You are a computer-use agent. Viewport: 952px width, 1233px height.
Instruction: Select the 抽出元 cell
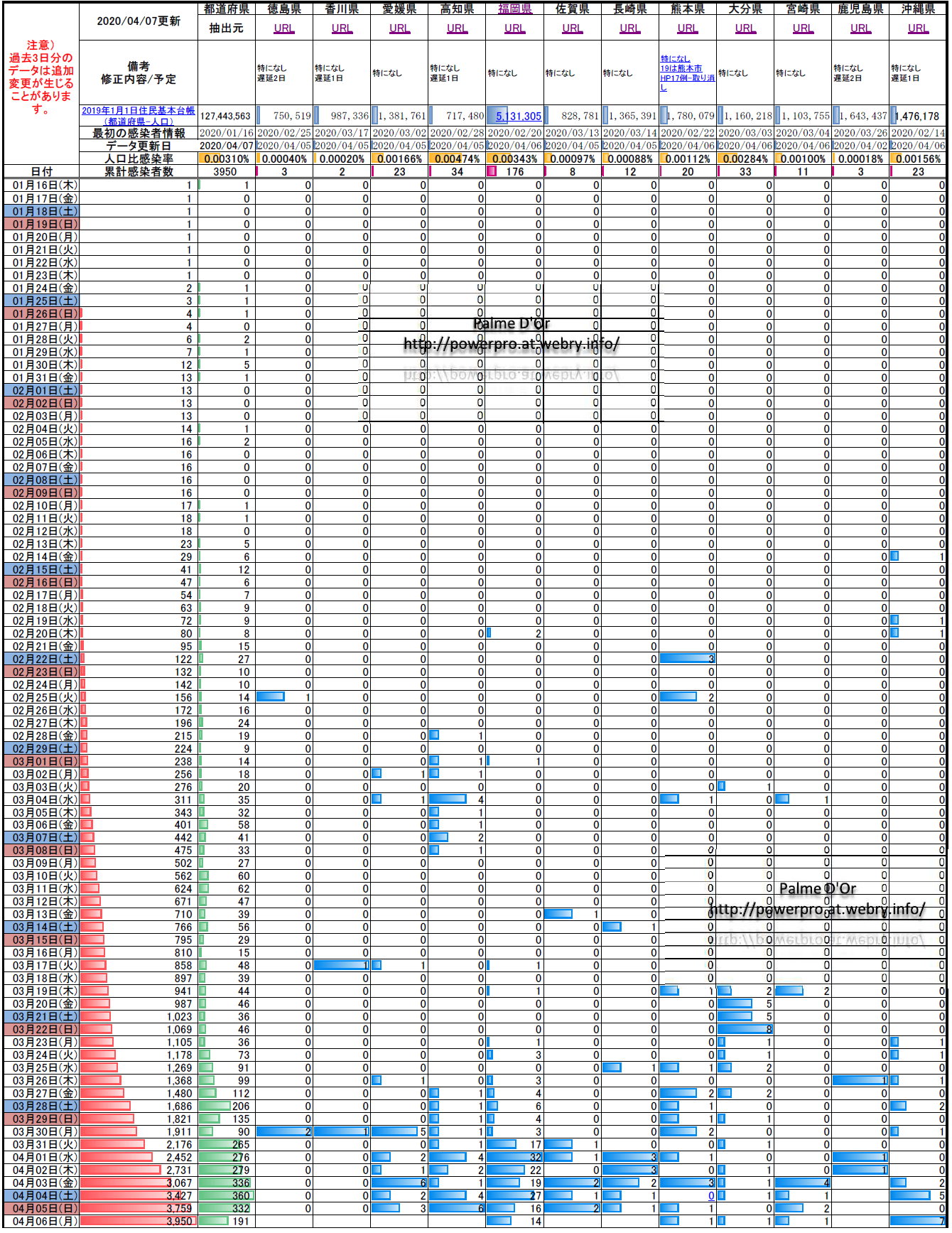[227, 28]
